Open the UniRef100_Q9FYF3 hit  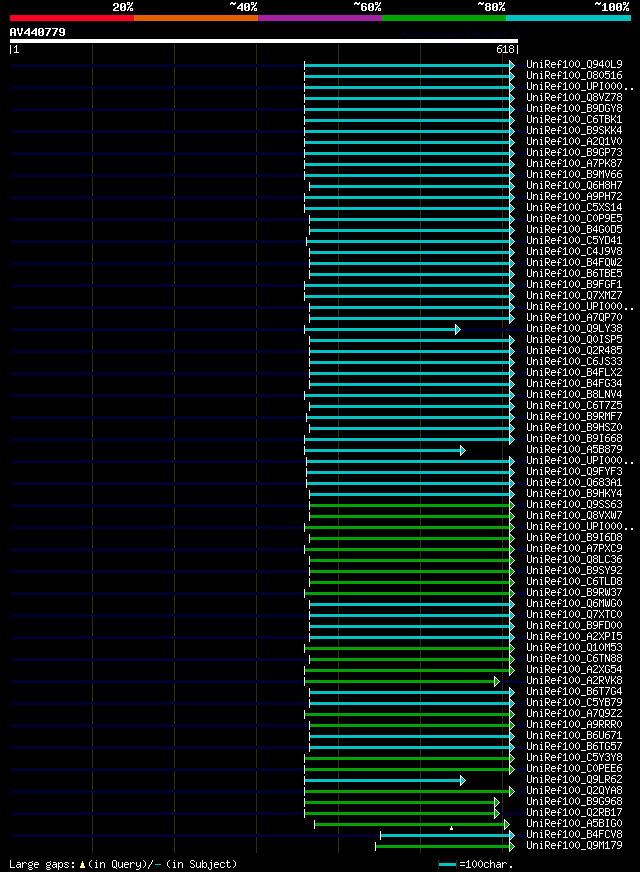tap(574, 472)
